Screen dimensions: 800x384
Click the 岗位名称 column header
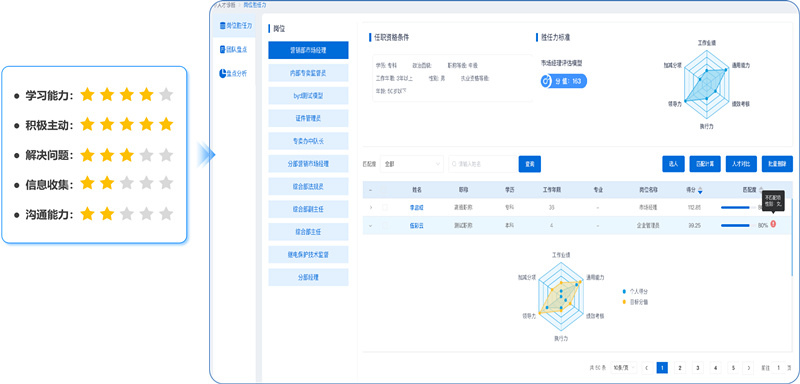pos(647,190)
